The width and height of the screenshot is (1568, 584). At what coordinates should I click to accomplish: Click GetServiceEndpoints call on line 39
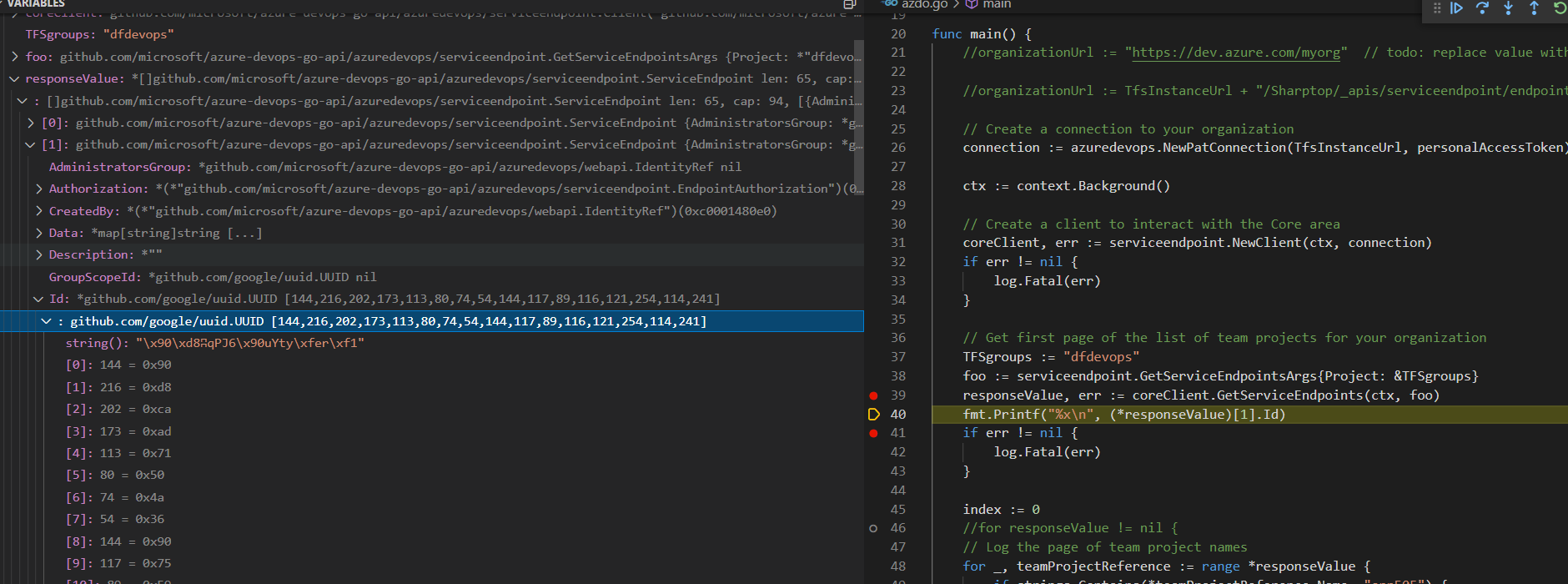[1286, 395]
